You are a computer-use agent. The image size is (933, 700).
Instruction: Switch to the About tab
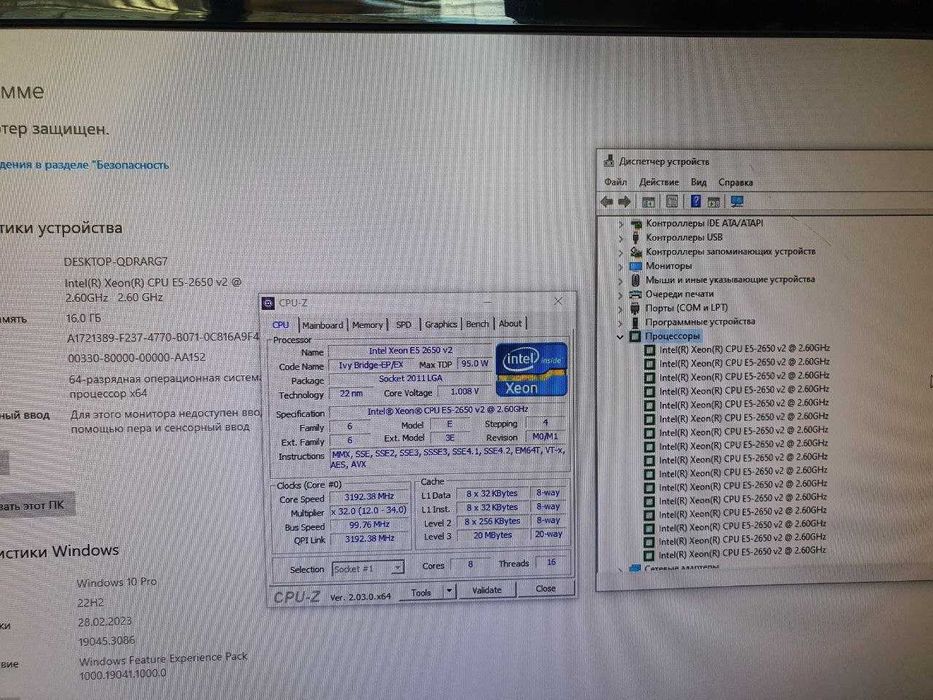(x=510, y=324)
